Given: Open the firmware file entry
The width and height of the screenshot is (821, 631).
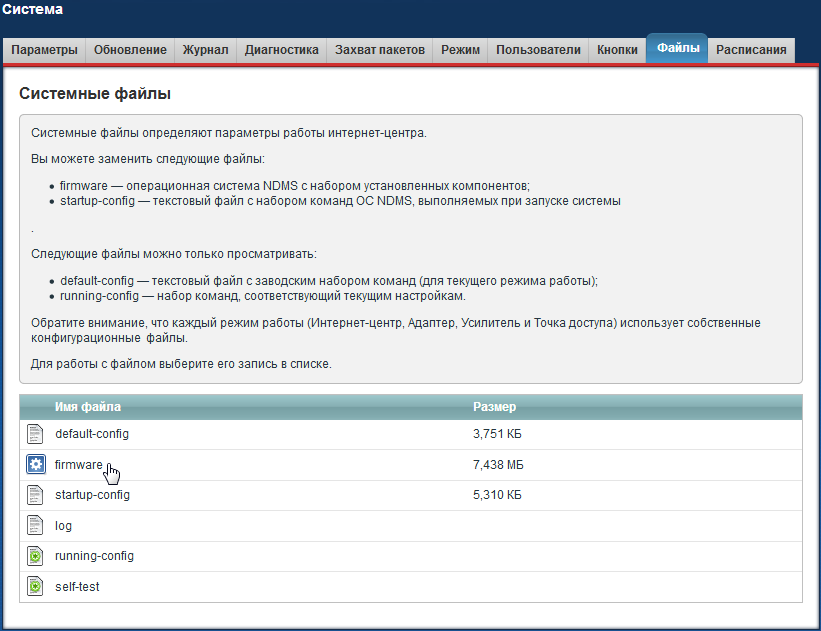Looking at the screenshot, I should [x=78, y=465].
